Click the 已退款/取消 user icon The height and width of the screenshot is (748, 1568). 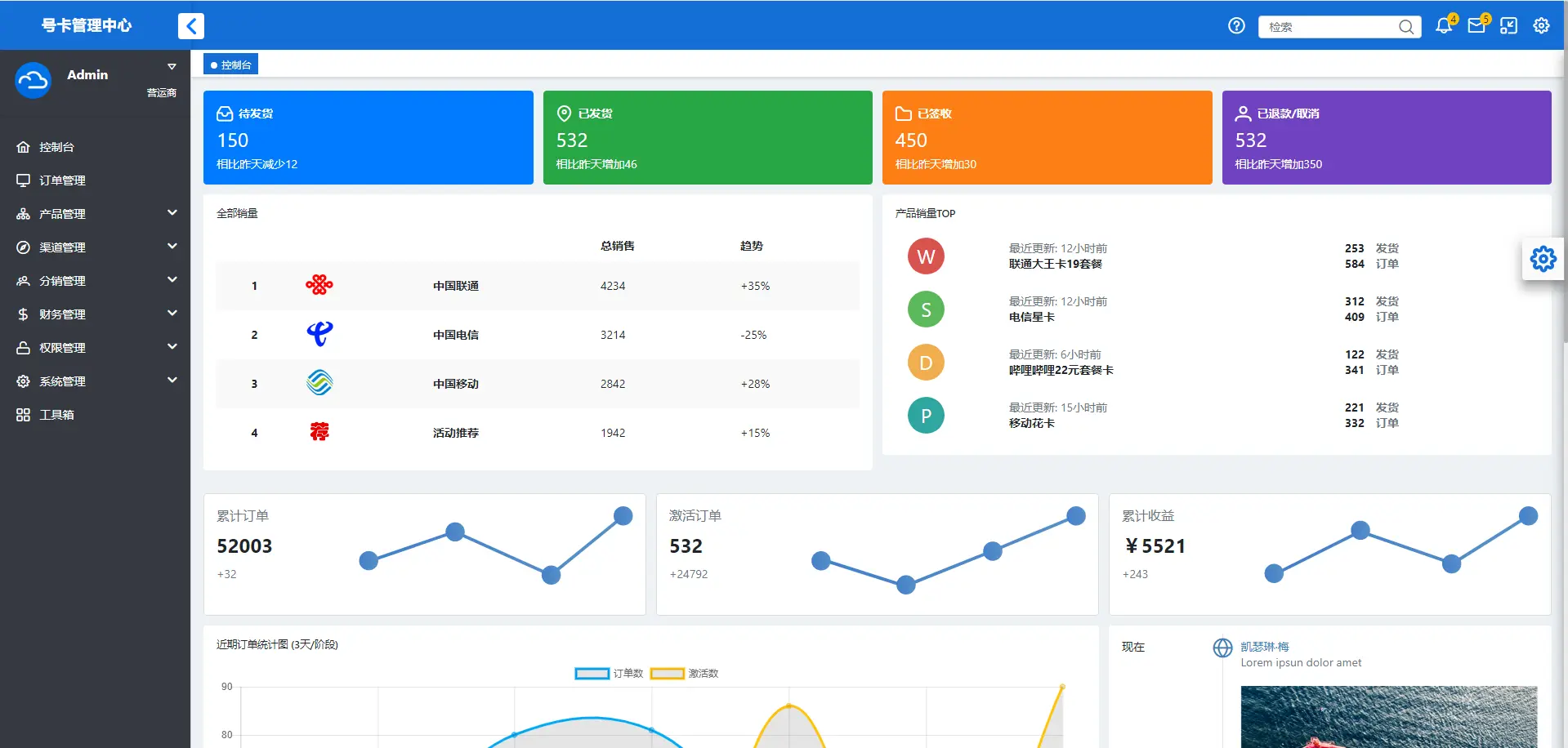(x=1243, y=114)
